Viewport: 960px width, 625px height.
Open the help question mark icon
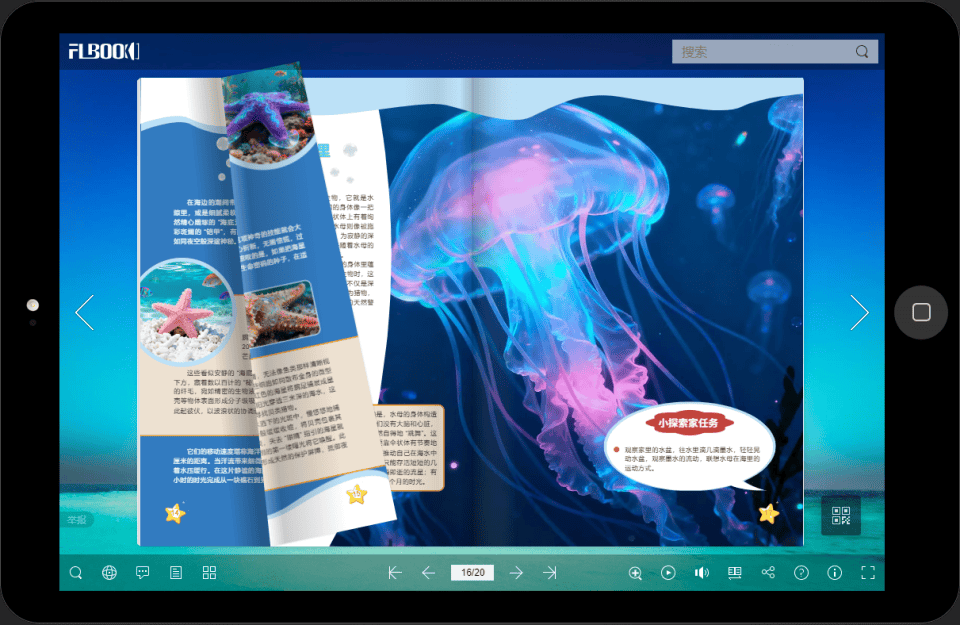pyautogui.click(x=801, y=573)
